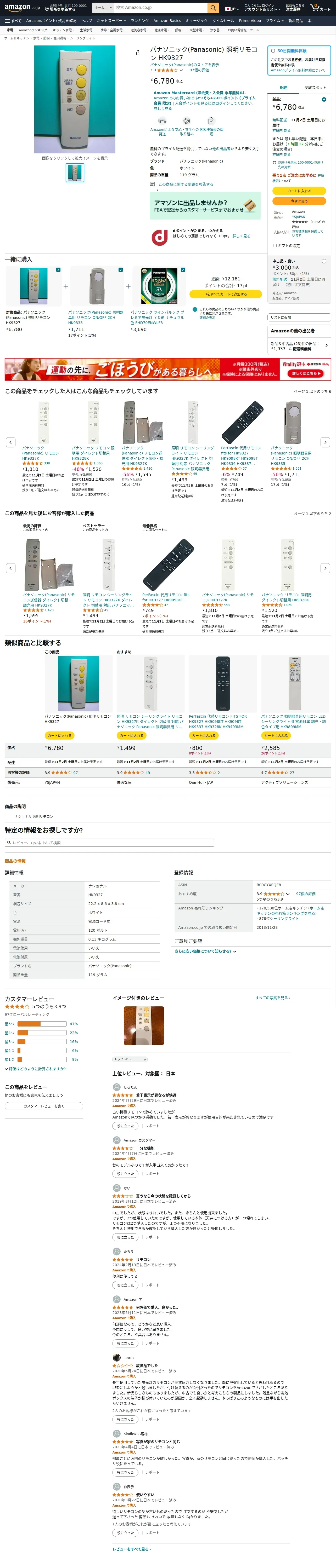Click the review search input field
Image resolution: width=336 pixels, height=1568 pixels.
109,843
